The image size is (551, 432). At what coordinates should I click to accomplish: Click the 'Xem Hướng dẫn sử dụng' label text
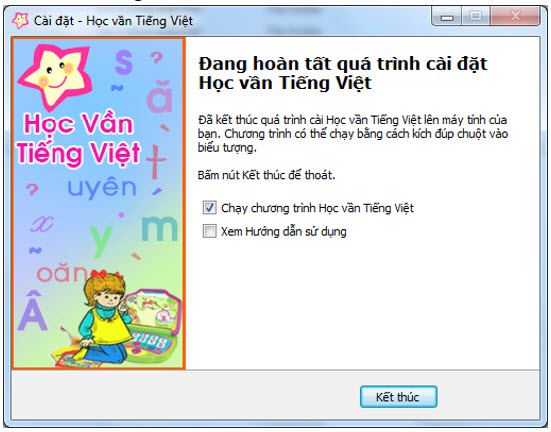284,232
